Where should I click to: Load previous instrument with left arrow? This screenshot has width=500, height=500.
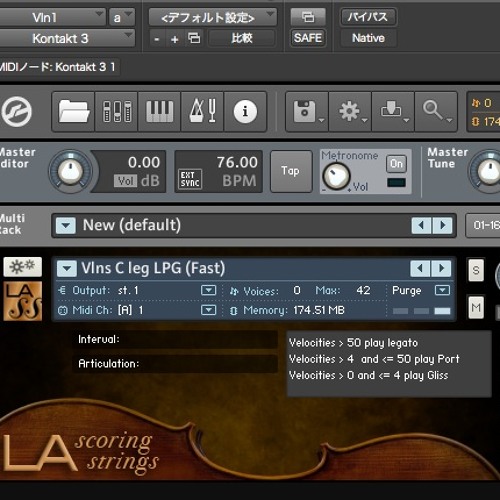(420, 268)
